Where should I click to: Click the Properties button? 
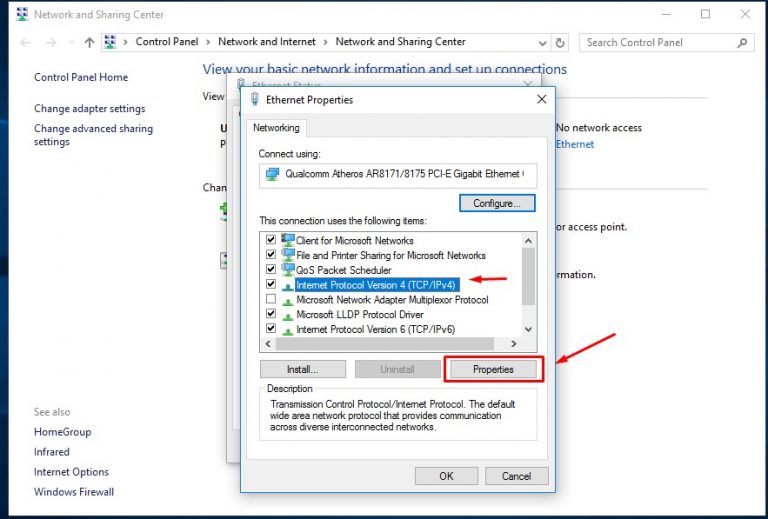pyautogui.click(x=493, y=369)
